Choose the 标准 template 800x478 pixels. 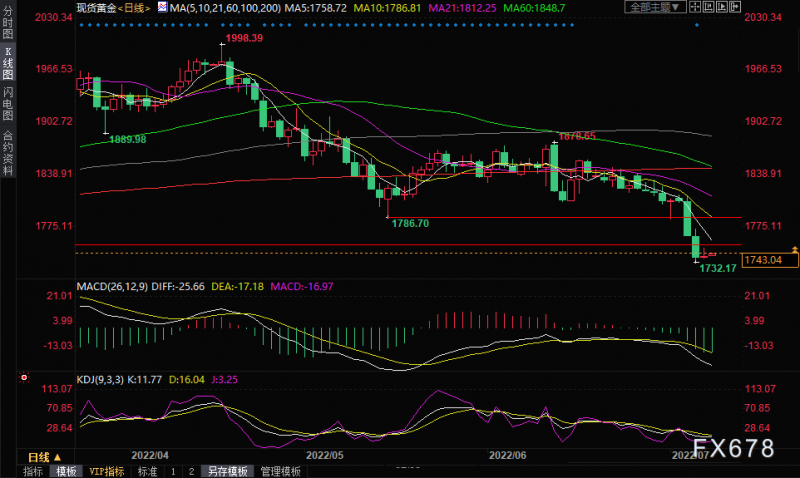click(148, 470)
